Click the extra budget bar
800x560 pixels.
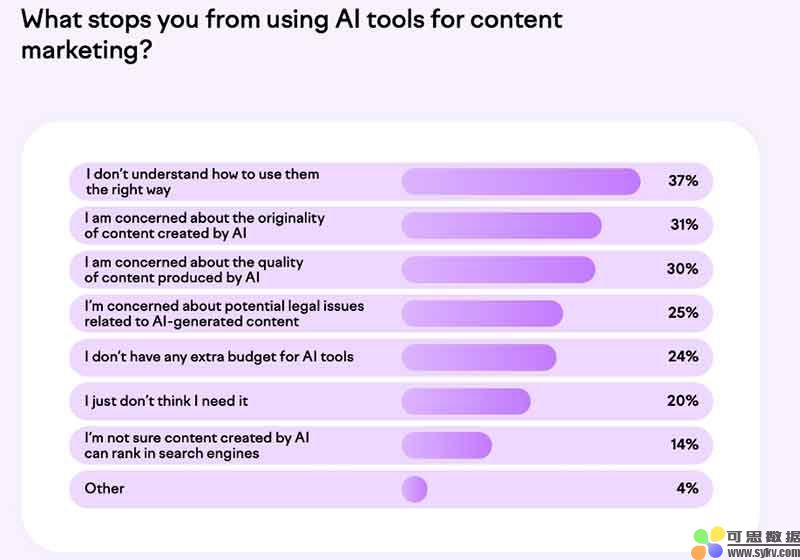[478, 357]
